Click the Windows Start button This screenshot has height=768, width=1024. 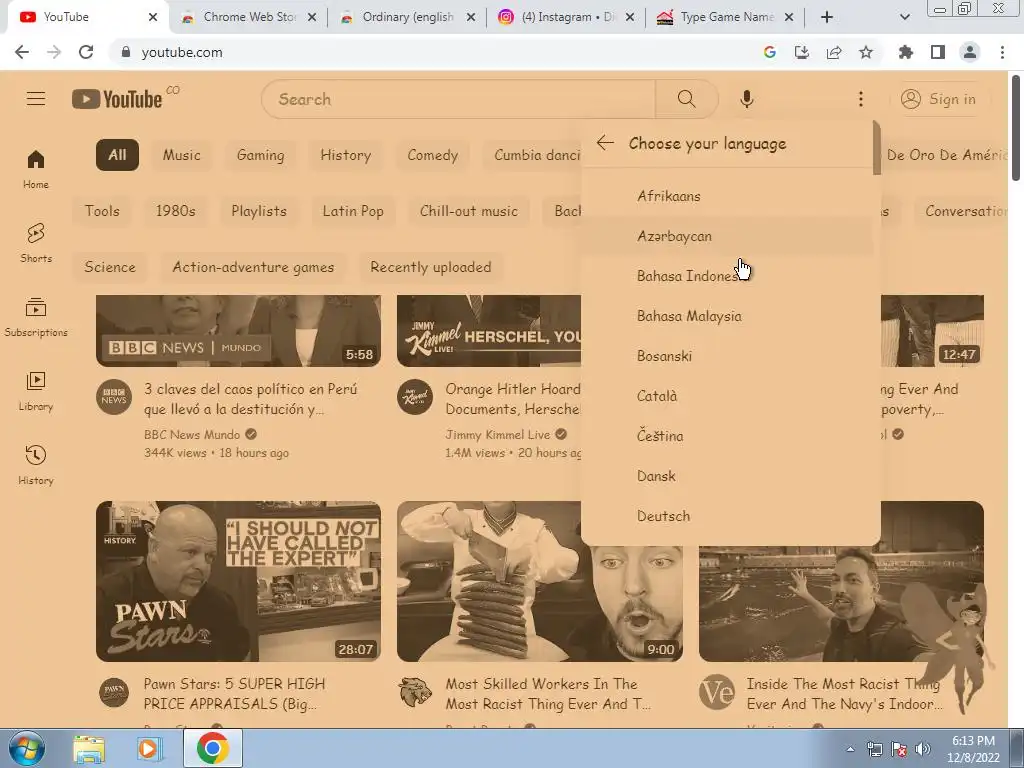click(26, 748)
